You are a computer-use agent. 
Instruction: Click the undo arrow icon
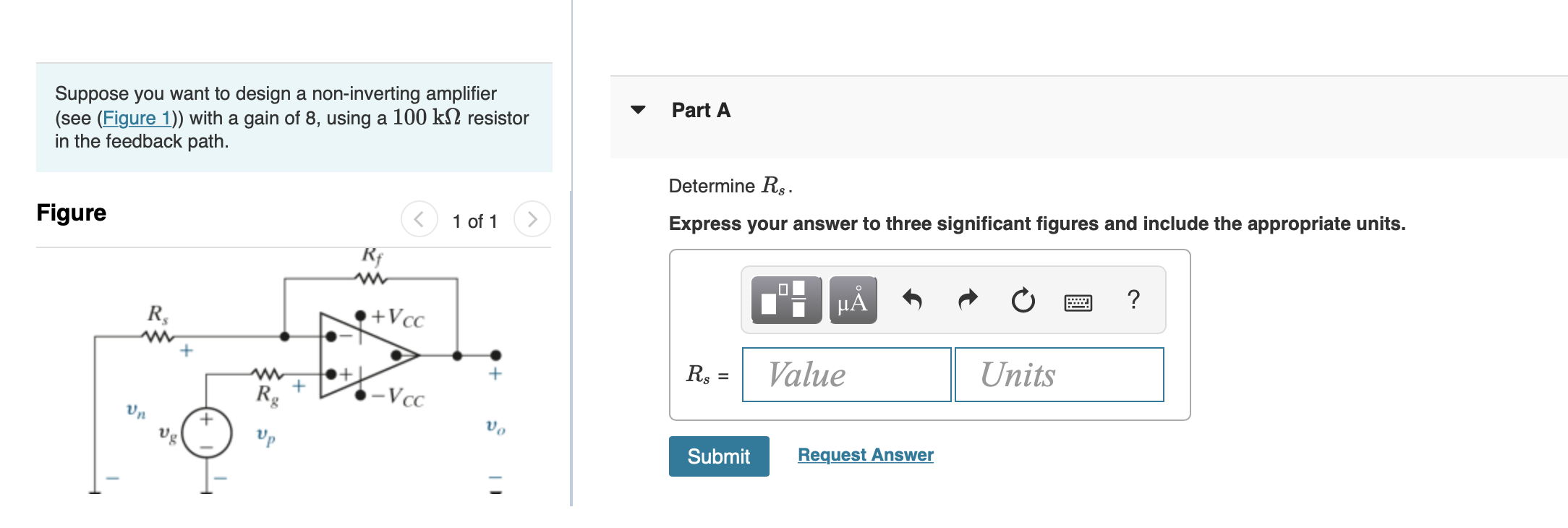click(x=912, y=299)
